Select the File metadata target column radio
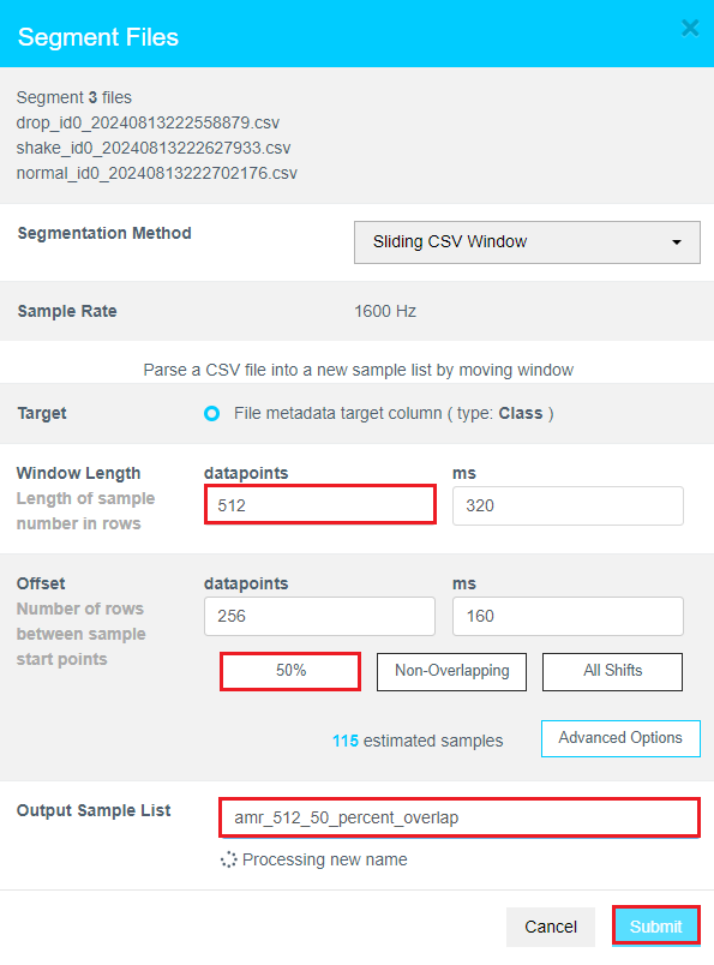714x965 pixels. coord(211,414)
